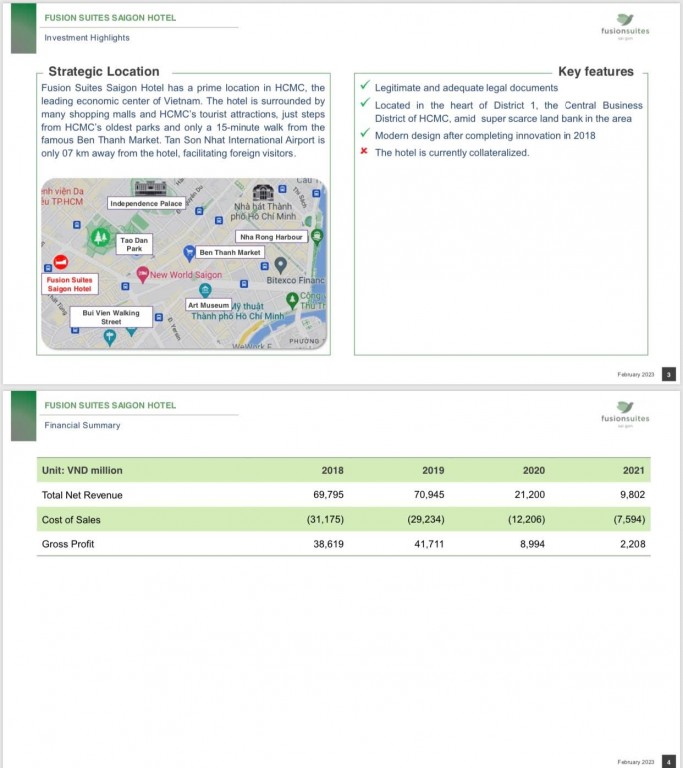Click the 'Fusion Suites Saigon Hotel' red map label

pos(70,284)
